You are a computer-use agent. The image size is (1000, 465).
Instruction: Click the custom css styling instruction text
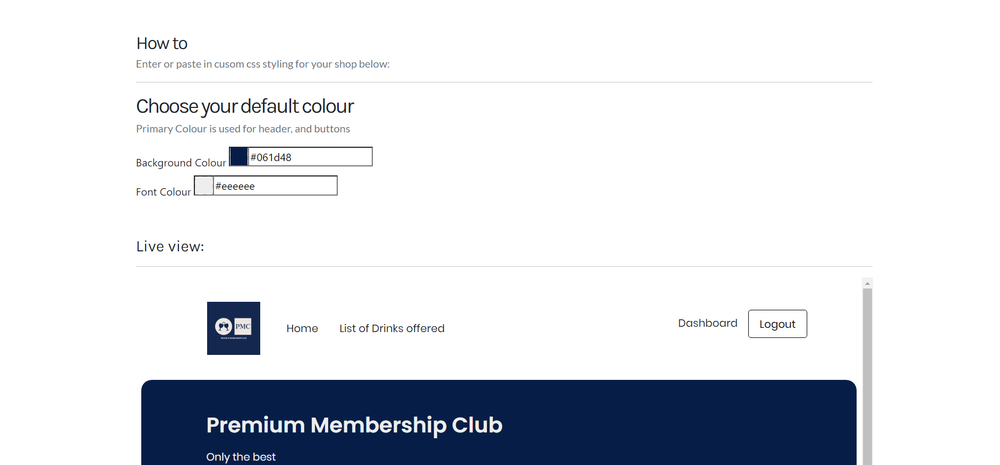point(263,64)
